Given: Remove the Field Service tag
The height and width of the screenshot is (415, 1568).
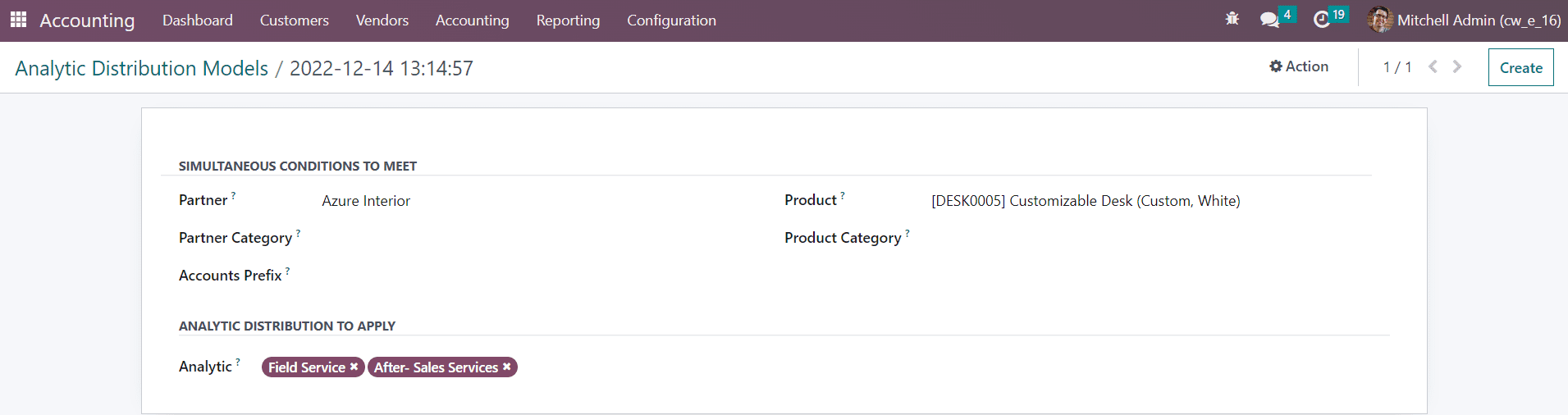Looking at the screenshot, I should [x=354, y=367].
